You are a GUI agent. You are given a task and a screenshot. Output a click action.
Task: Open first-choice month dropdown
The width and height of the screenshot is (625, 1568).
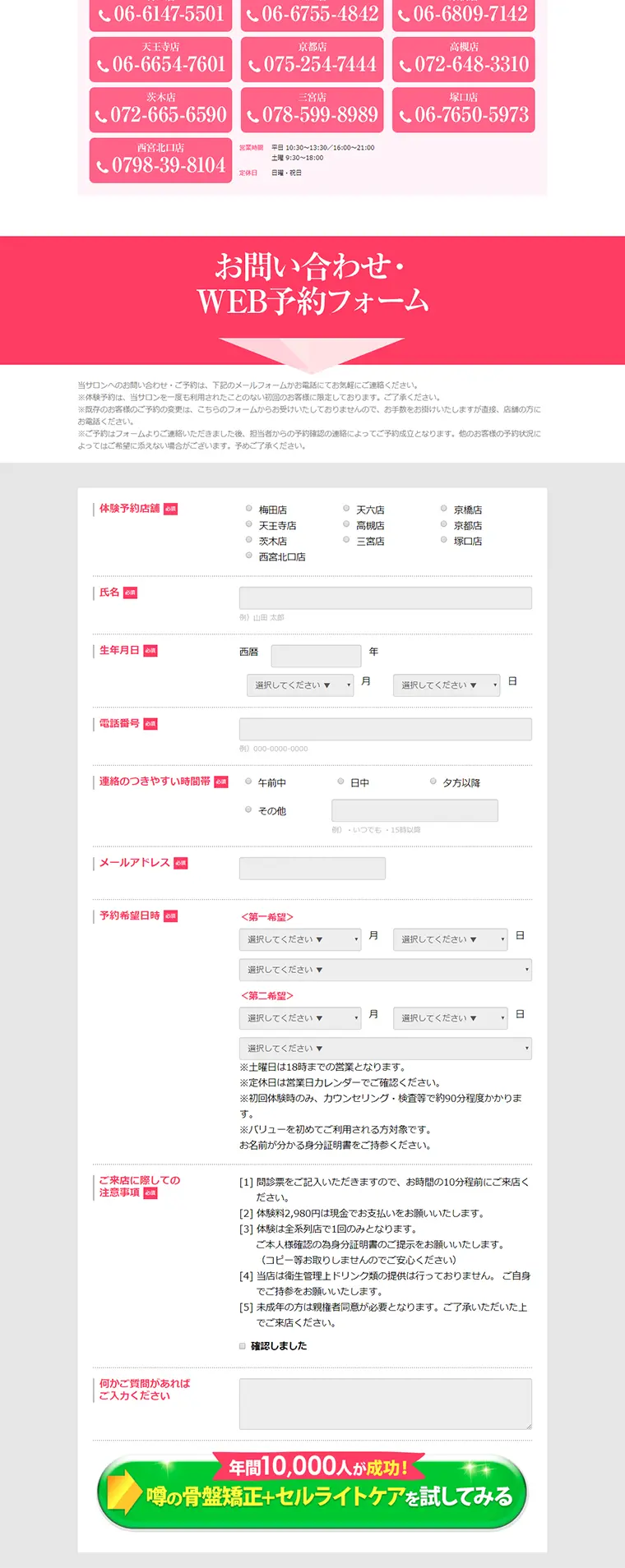pyautogui.click(x=300, y=939)
